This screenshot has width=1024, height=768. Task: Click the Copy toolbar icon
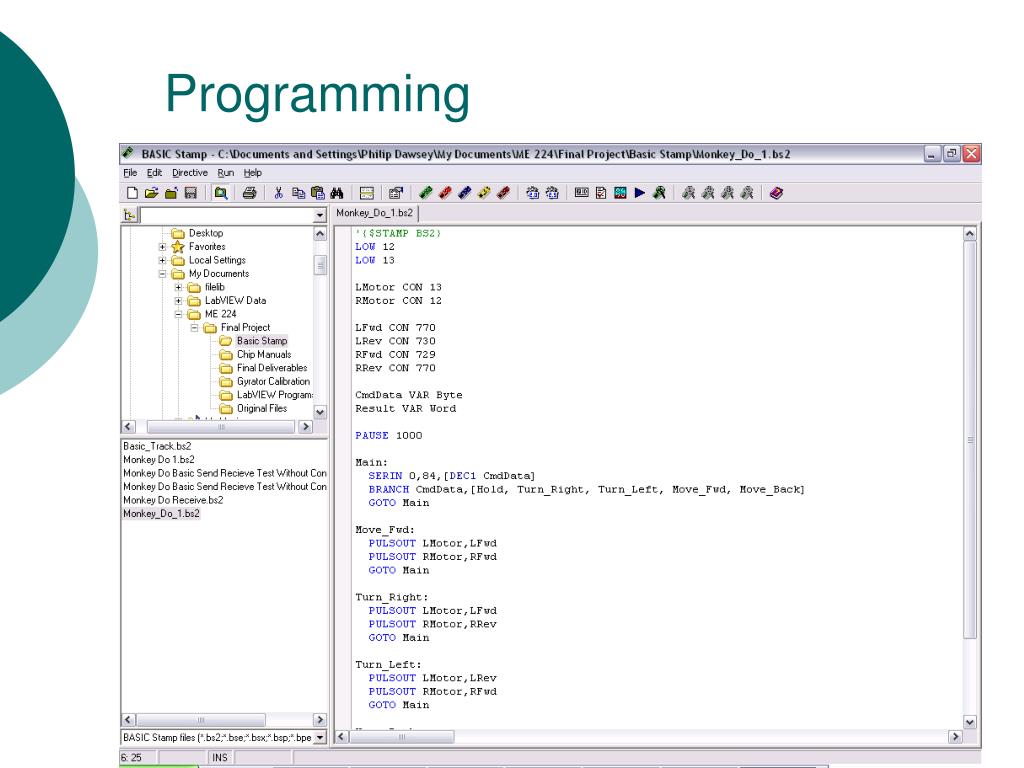pyautogui.click(x=298, y=193)
